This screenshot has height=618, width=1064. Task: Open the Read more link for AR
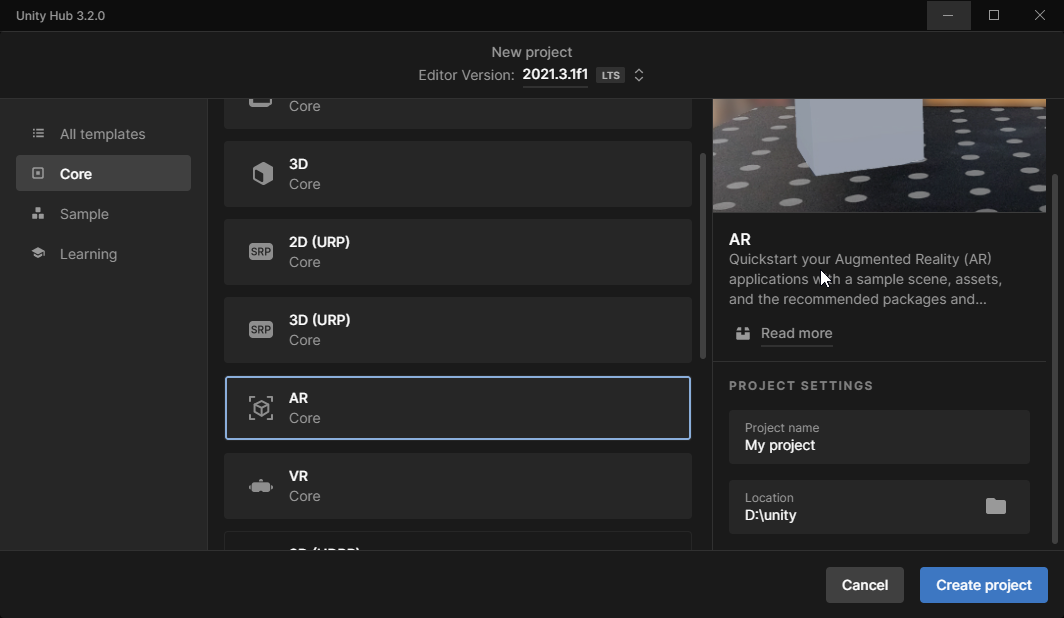[x=797, y=333]
